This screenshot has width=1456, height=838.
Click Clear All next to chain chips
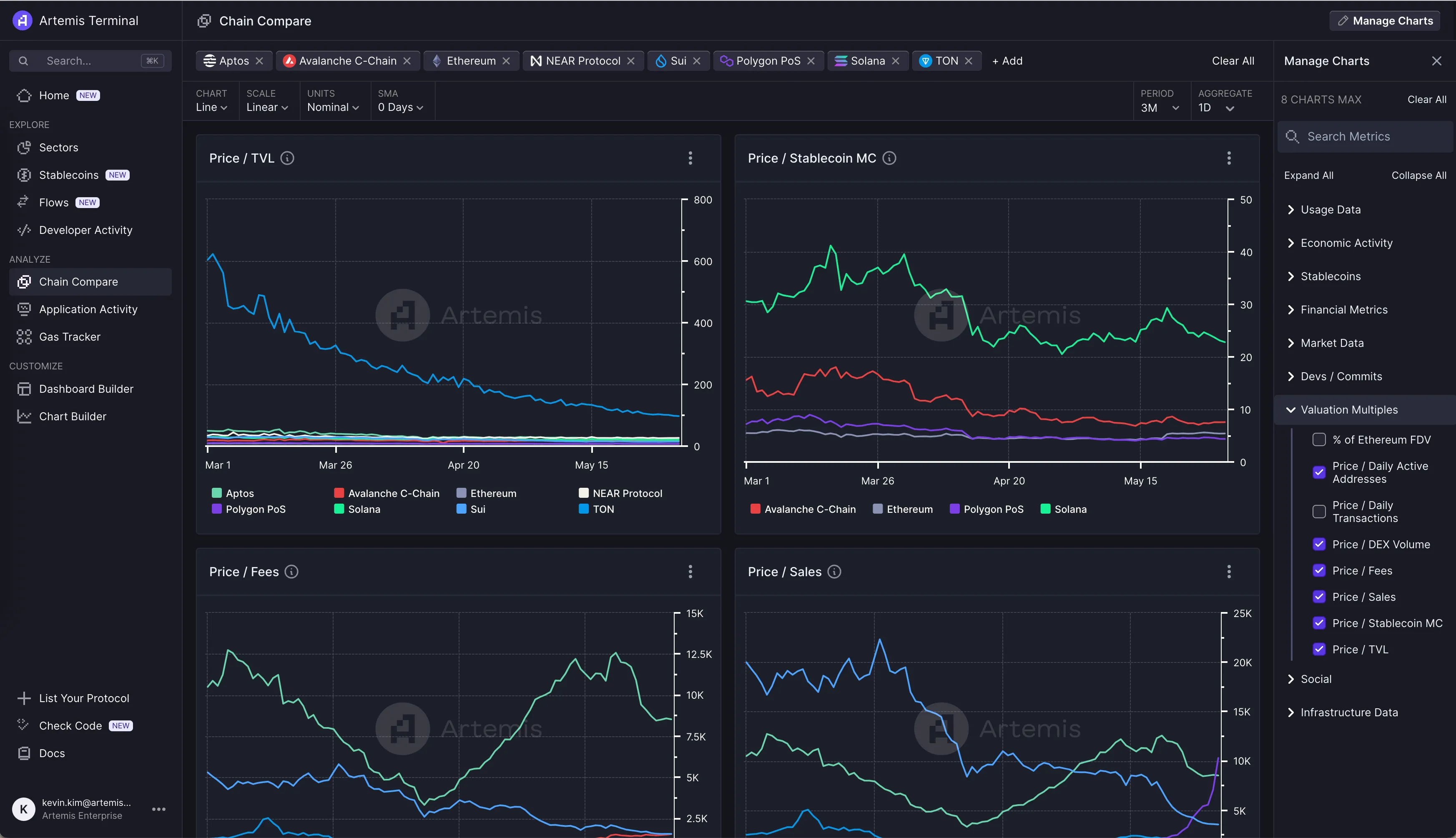(1233, 61)
